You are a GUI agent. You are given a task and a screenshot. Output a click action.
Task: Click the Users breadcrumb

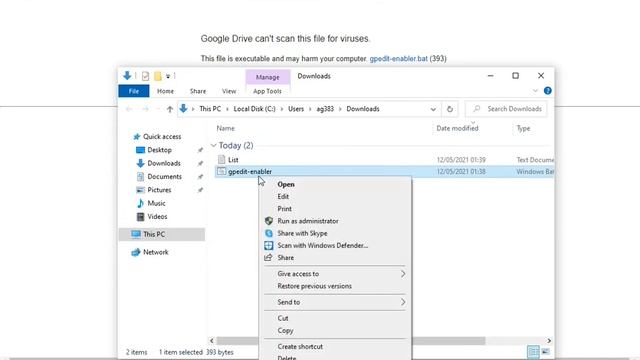296,109
